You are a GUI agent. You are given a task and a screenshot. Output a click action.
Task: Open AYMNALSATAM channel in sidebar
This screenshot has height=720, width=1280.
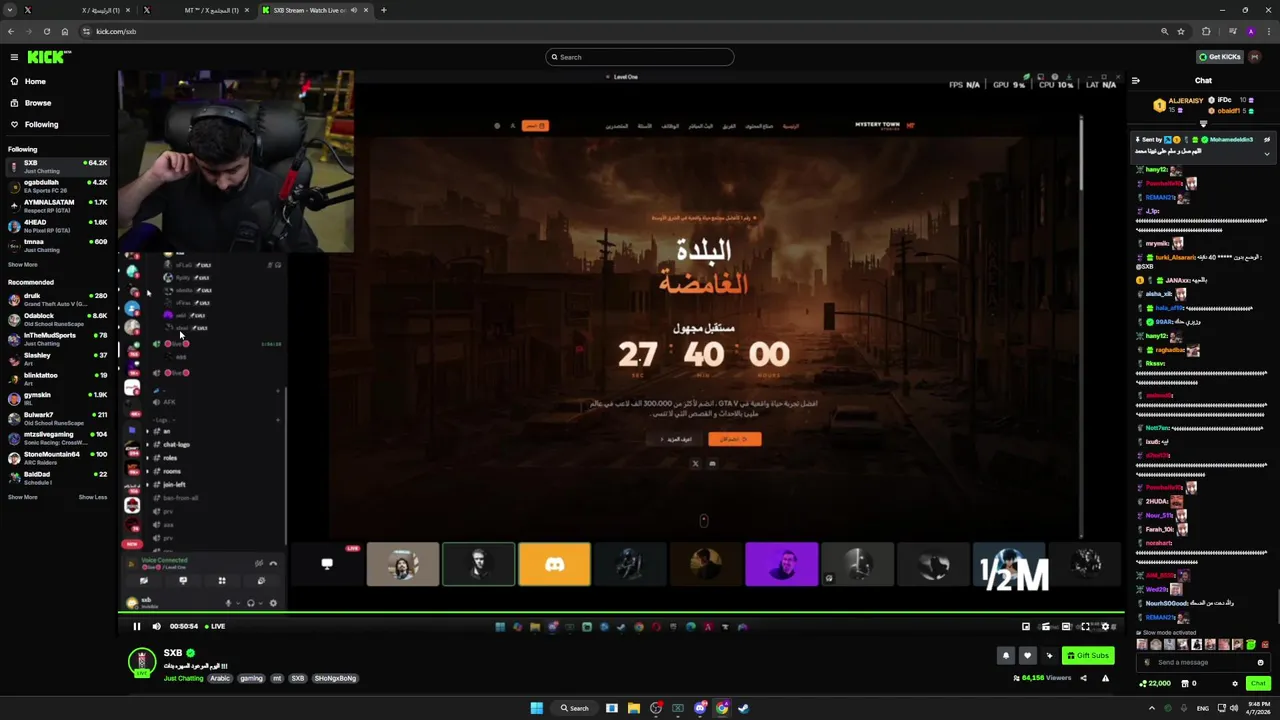[57, 206]
